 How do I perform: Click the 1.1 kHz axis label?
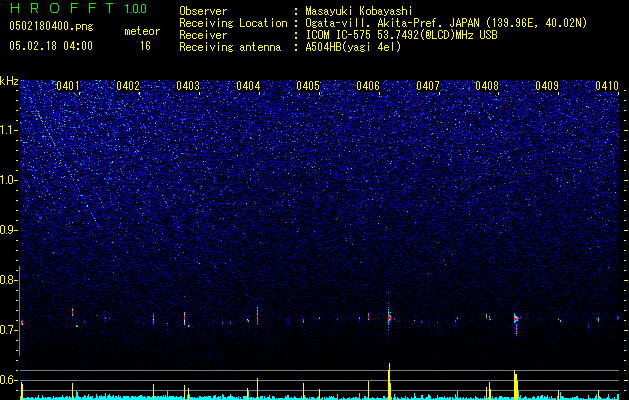pyautogui.click(x=8, y=130)
